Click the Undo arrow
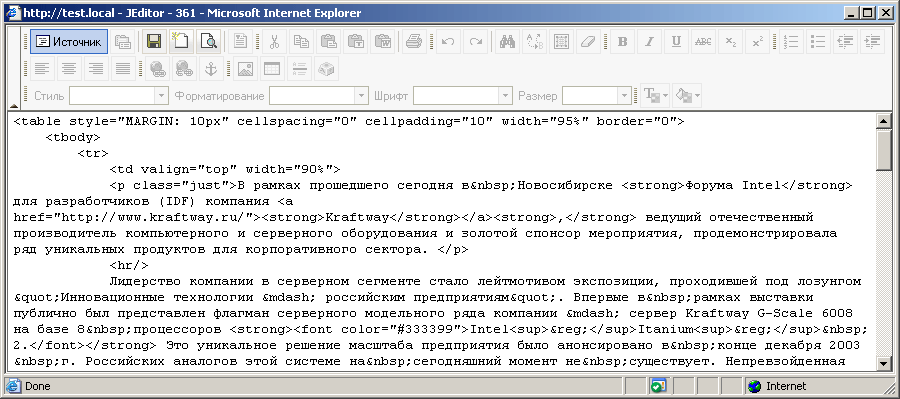900x399 pixels. [x=448, y=42]
